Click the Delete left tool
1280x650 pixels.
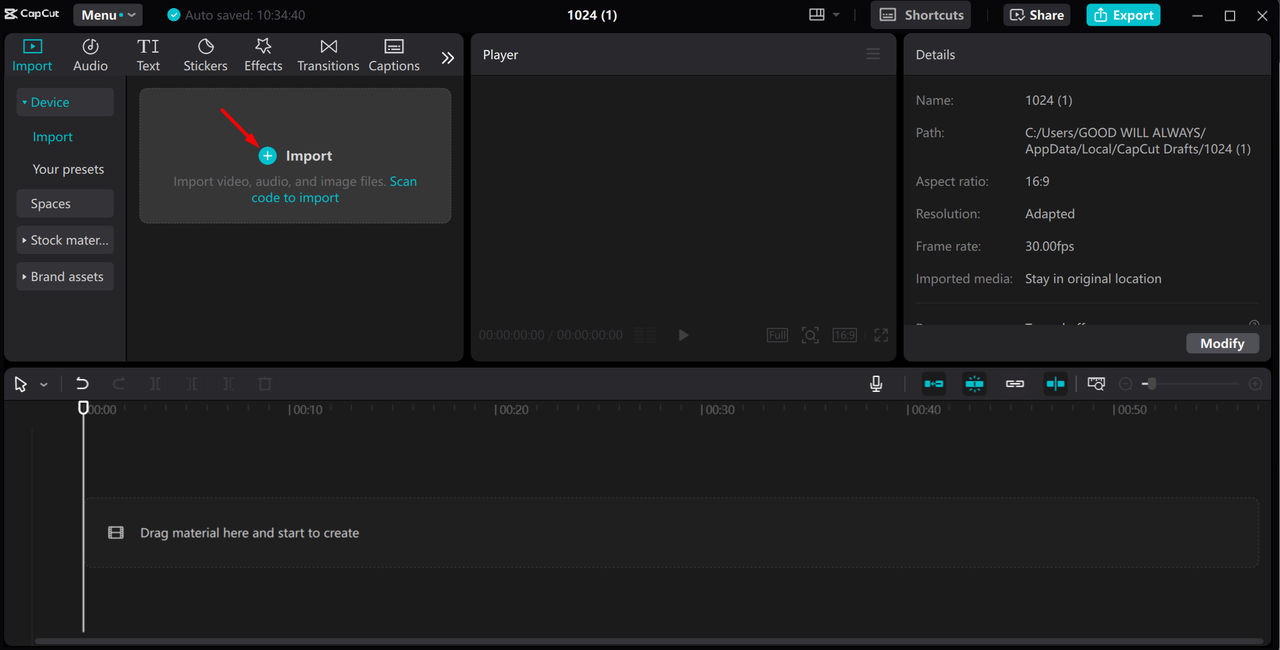(x=192, y=384)
